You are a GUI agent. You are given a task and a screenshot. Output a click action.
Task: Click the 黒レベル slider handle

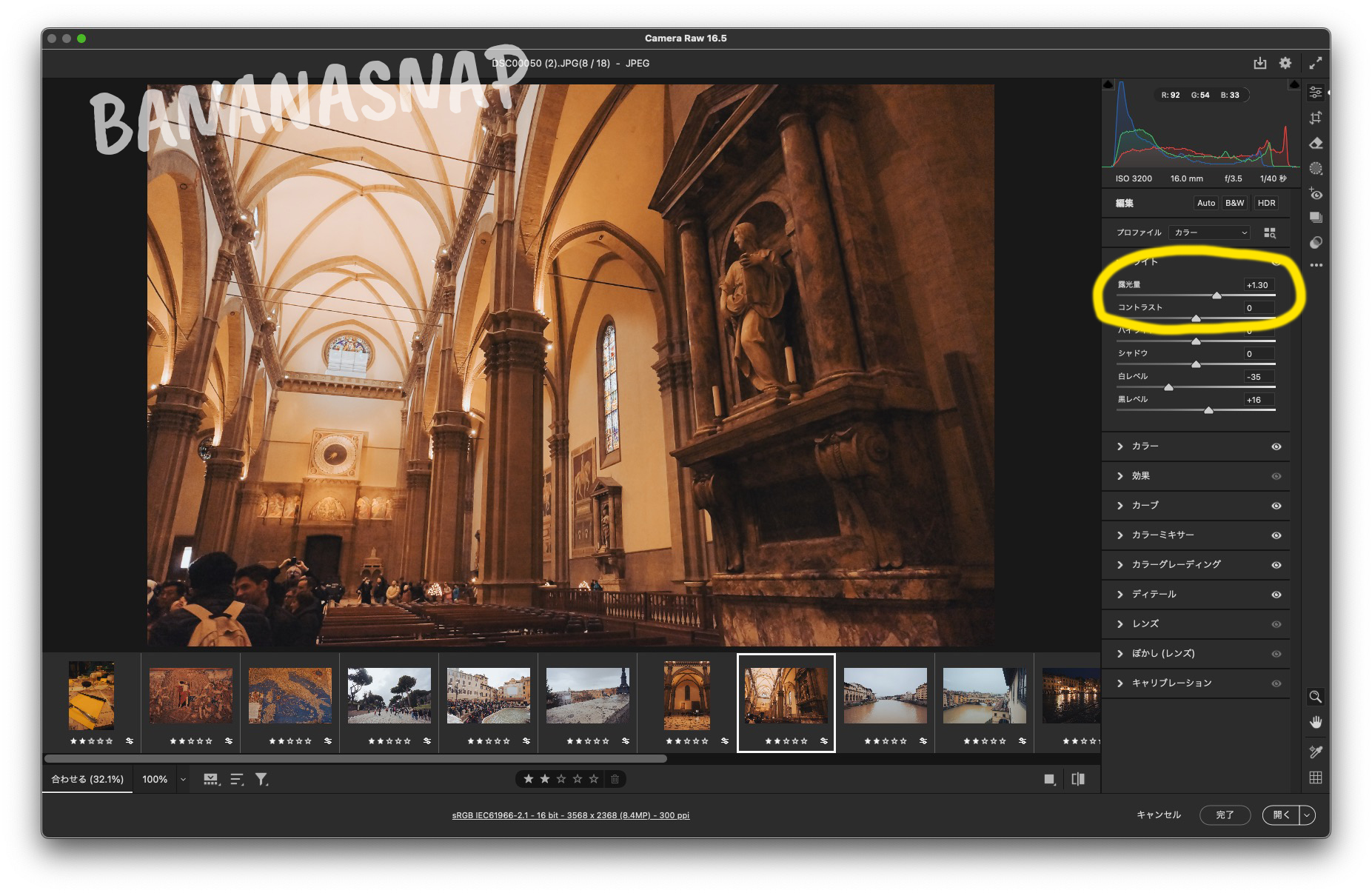(1208, 410)
